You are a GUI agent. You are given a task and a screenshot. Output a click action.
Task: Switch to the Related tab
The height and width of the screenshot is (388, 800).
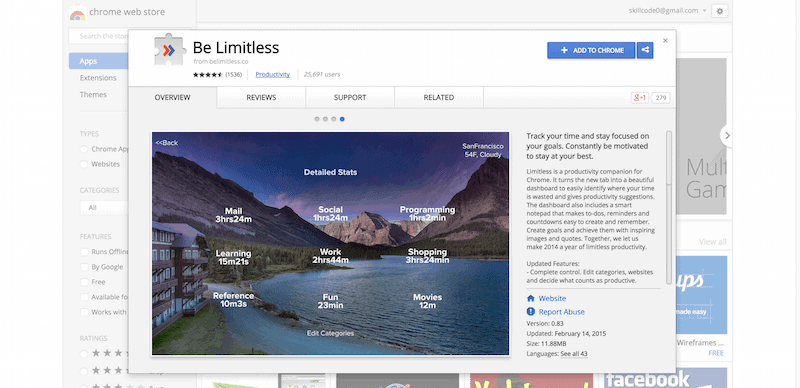(x=439, y=98)
